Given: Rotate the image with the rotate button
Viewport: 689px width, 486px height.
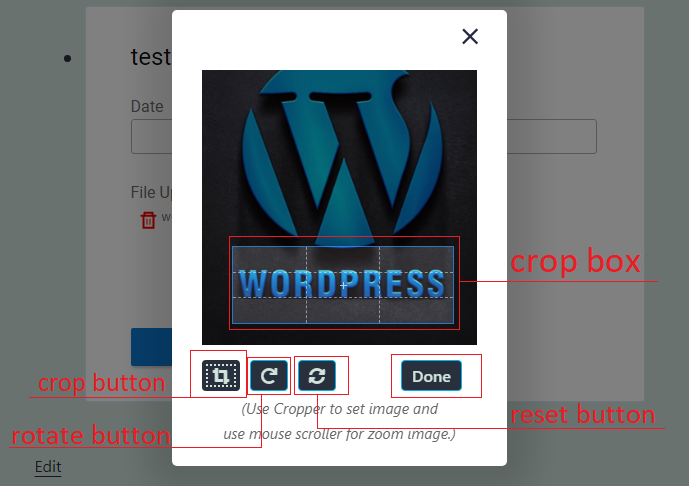Looking at the screenshot, I should click(x=269, y=376).
